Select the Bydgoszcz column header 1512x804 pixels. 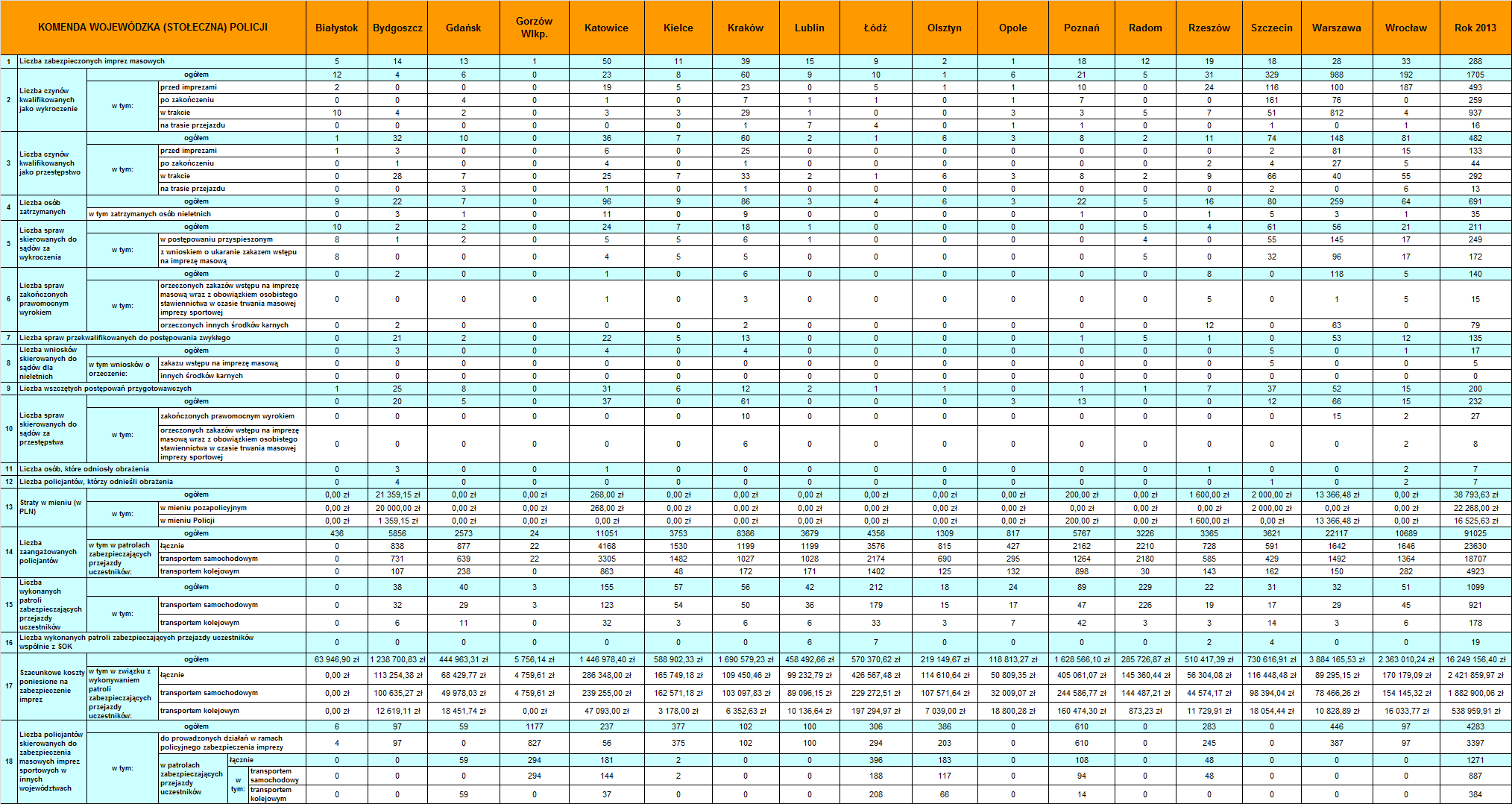[397, 28]
